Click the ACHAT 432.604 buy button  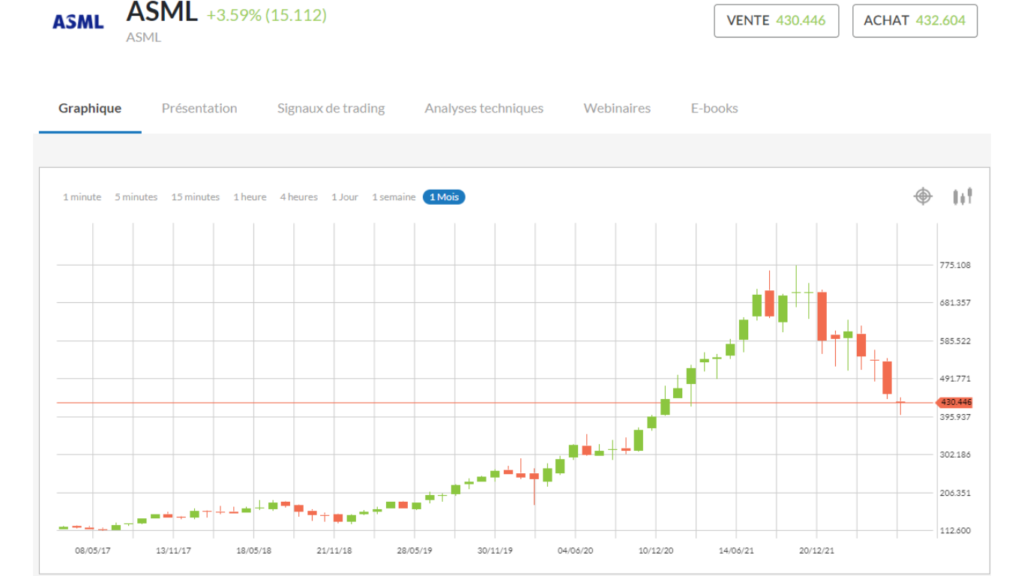[914, 21]
